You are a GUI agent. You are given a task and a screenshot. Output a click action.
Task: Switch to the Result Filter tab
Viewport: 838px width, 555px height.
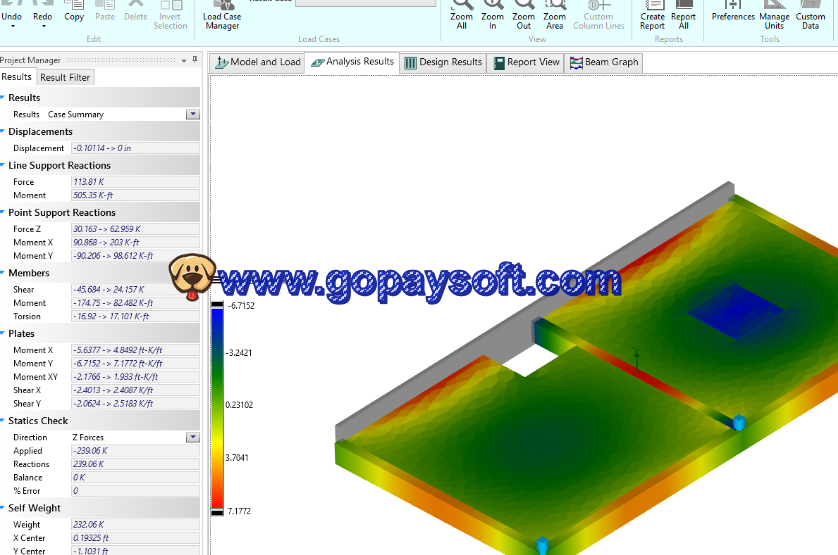tap(65, 77)
